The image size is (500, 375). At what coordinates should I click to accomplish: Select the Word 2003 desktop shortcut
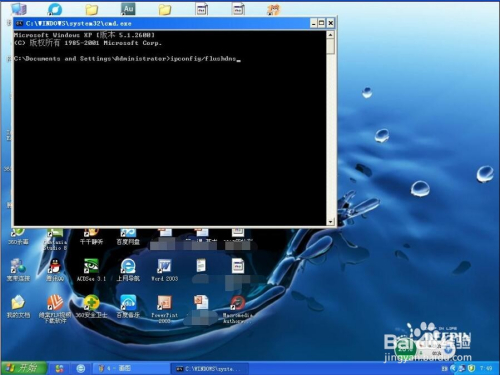pyautogui.click(x=164, y=270)
